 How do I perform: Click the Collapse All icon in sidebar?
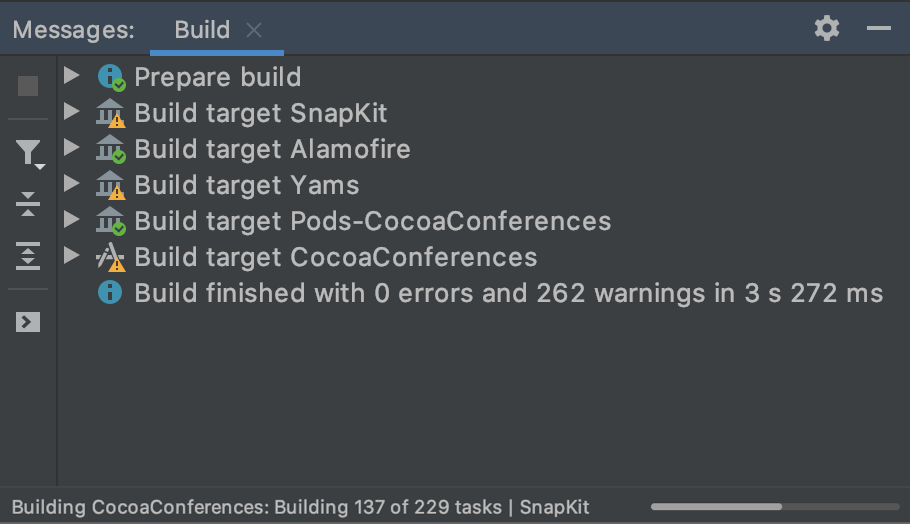tap(28, 204)
